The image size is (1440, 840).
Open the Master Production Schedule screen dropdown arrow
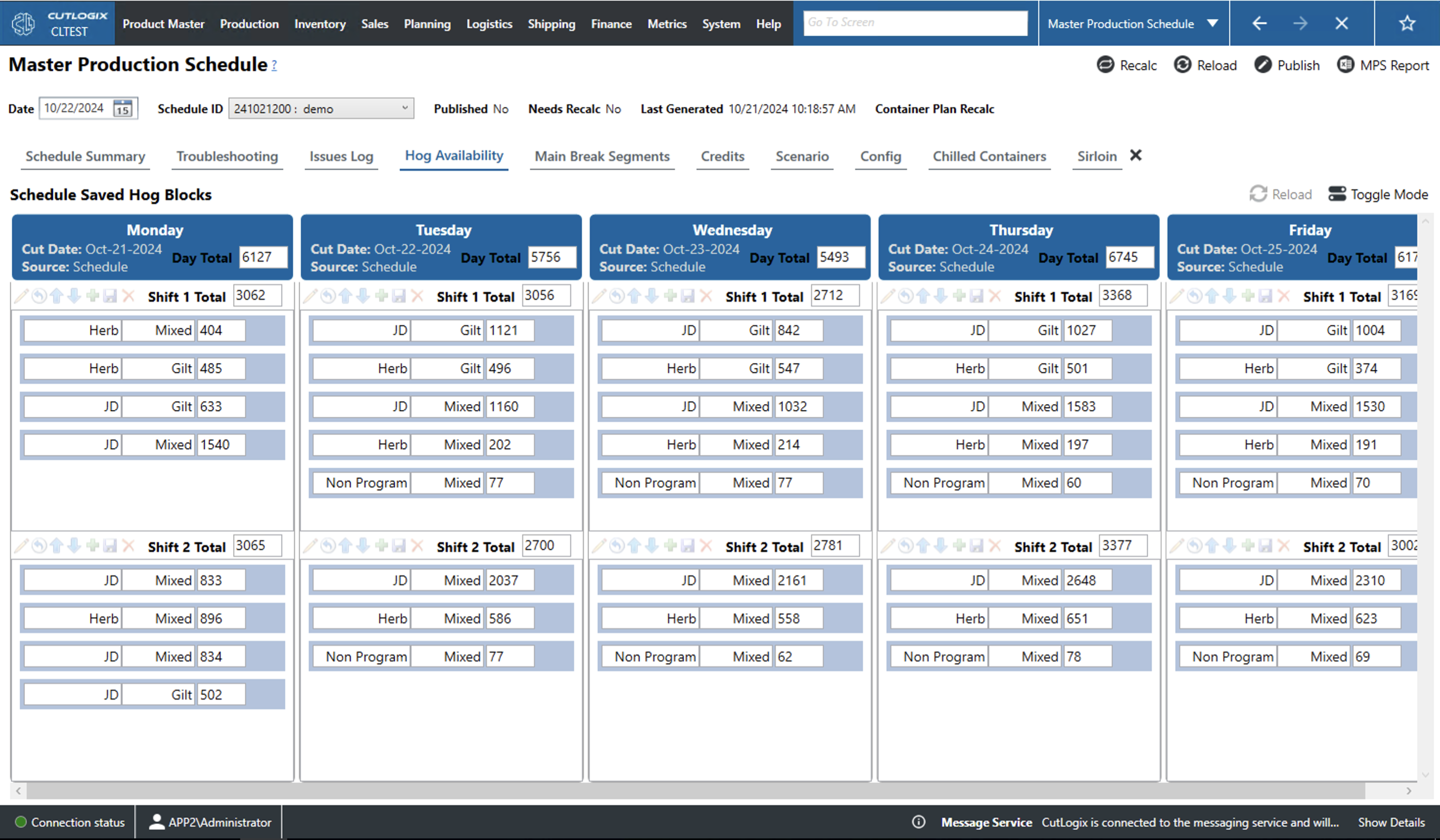coord(1213,23)
